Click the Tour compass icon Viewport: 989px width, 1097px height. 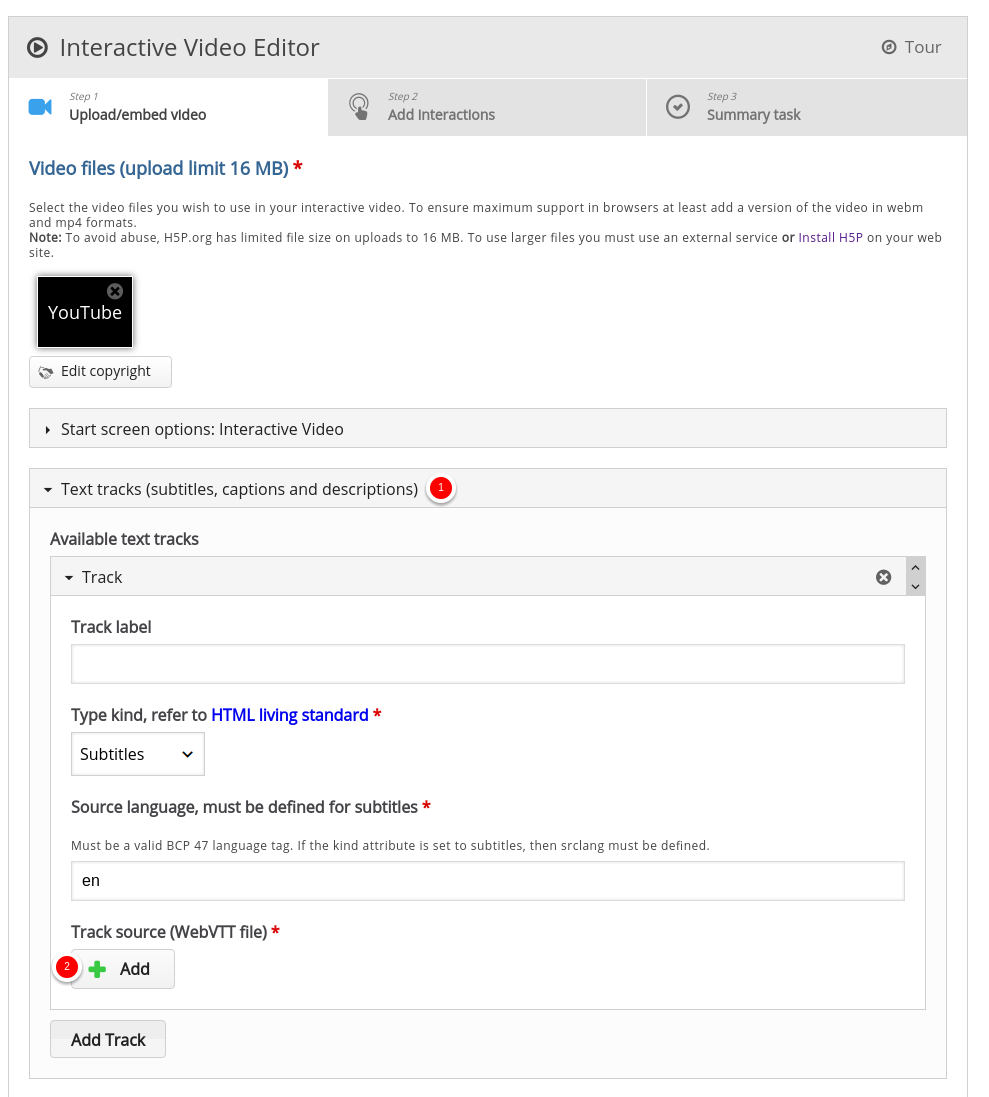[x=889, y=47]
